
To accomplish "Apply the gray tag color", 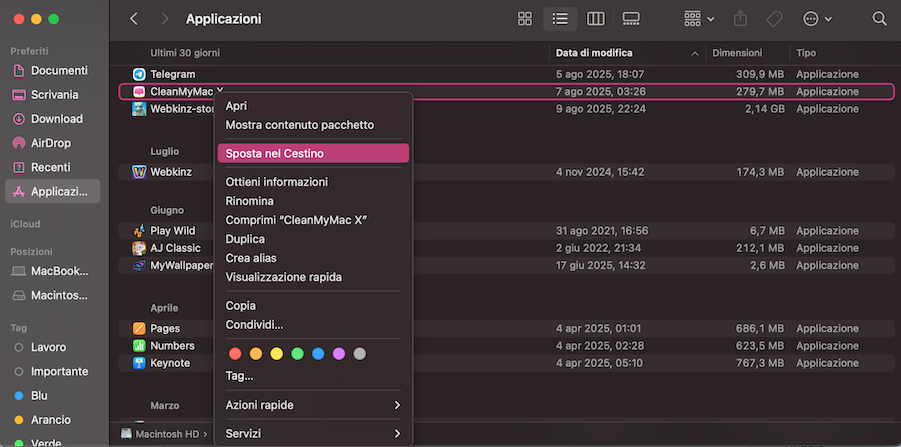I will coord(359,353).
